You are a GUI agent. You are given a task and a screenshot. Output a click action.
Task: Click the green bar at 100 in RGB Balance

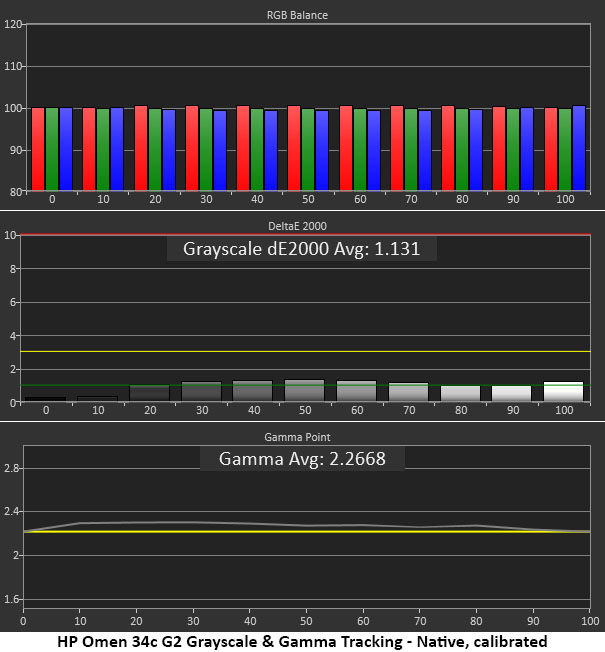pos(565,149)
